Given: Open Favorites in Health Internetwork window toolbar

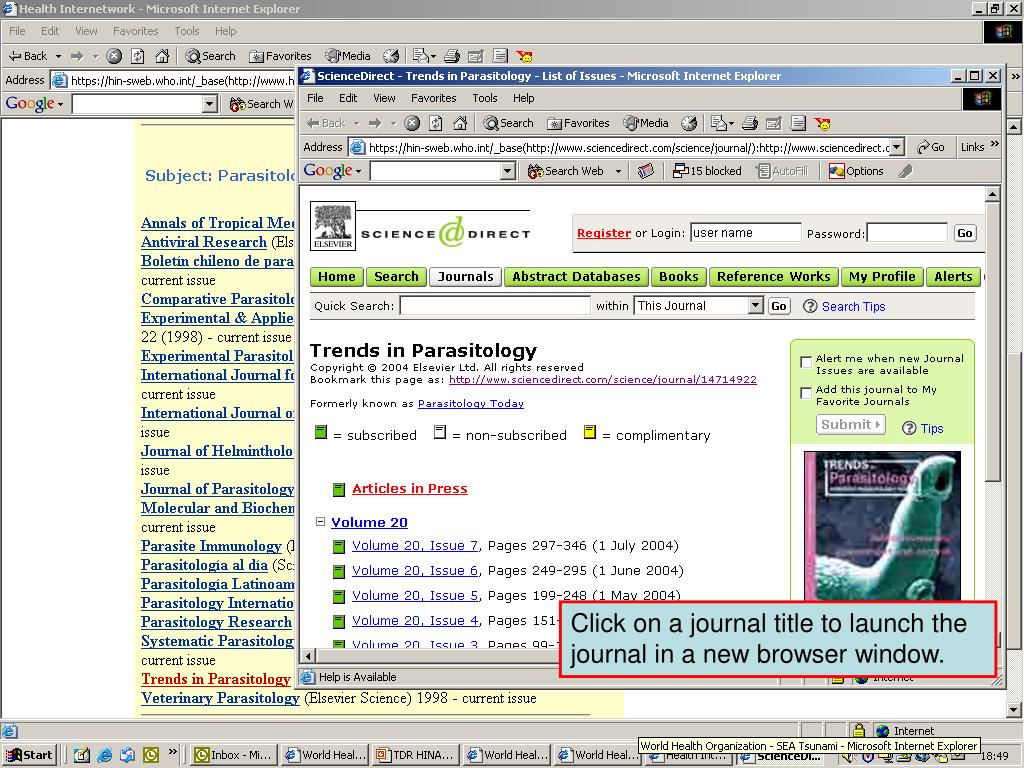Looking at the screenshot, I should point(280,56).
